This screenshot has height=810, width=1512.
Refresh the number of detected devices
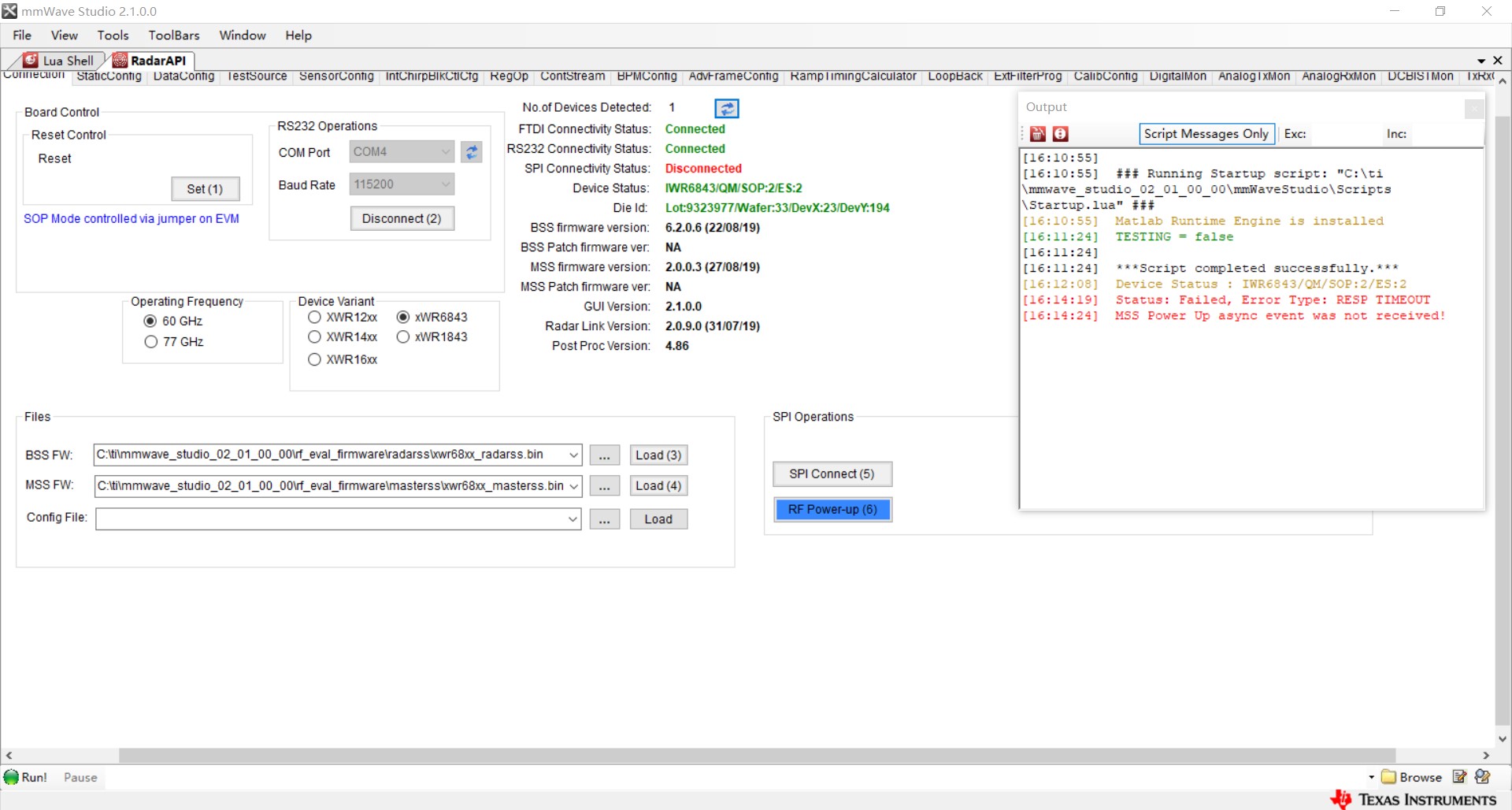726,109
